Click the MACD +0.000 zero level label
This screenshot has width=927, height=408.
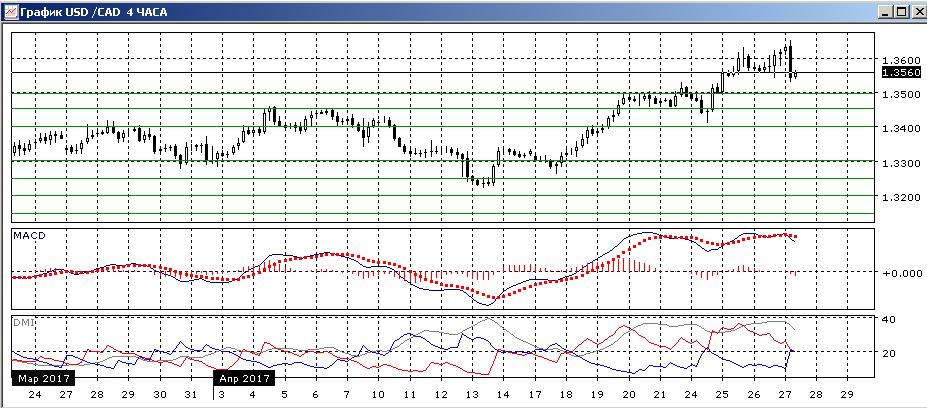[902, 273]
